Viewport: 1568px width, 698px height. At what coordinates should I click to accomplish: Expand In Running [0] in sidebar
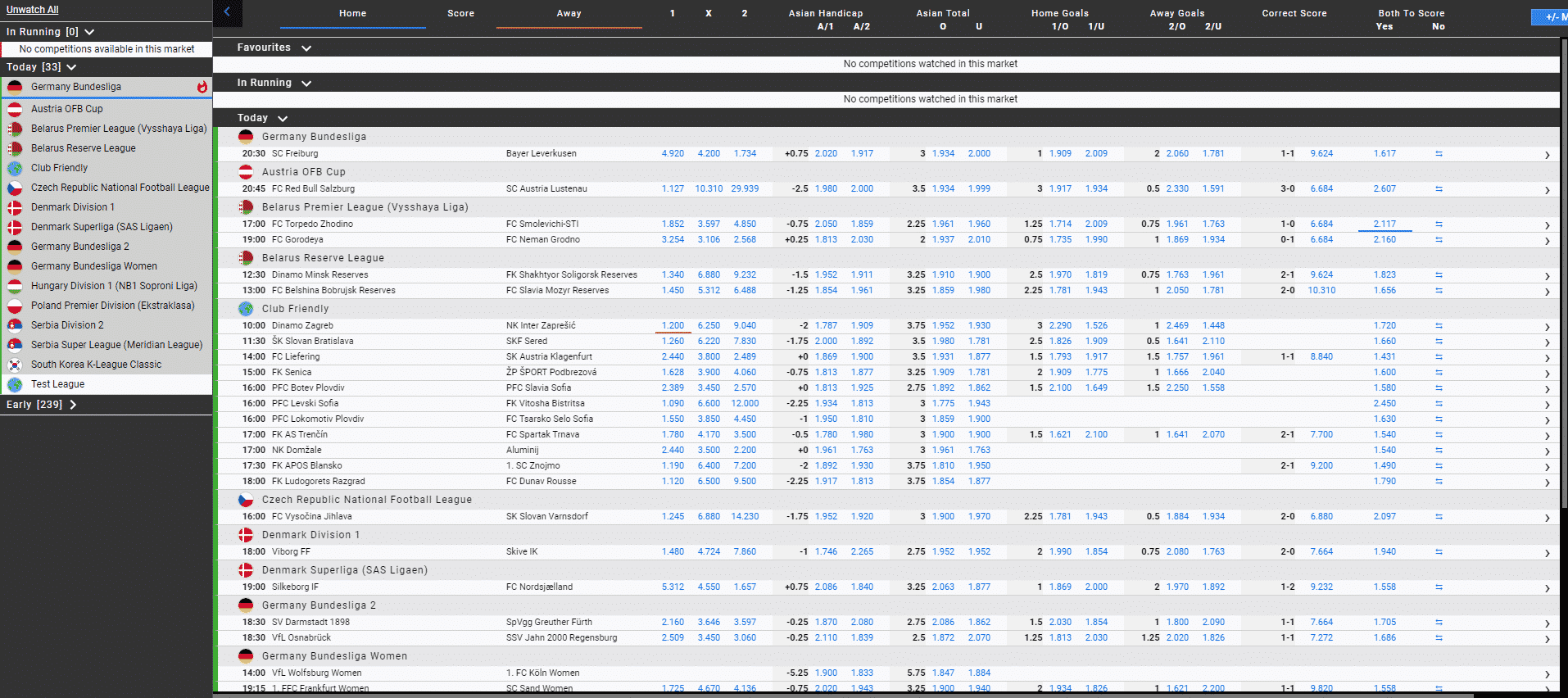[x=89, y=32]
